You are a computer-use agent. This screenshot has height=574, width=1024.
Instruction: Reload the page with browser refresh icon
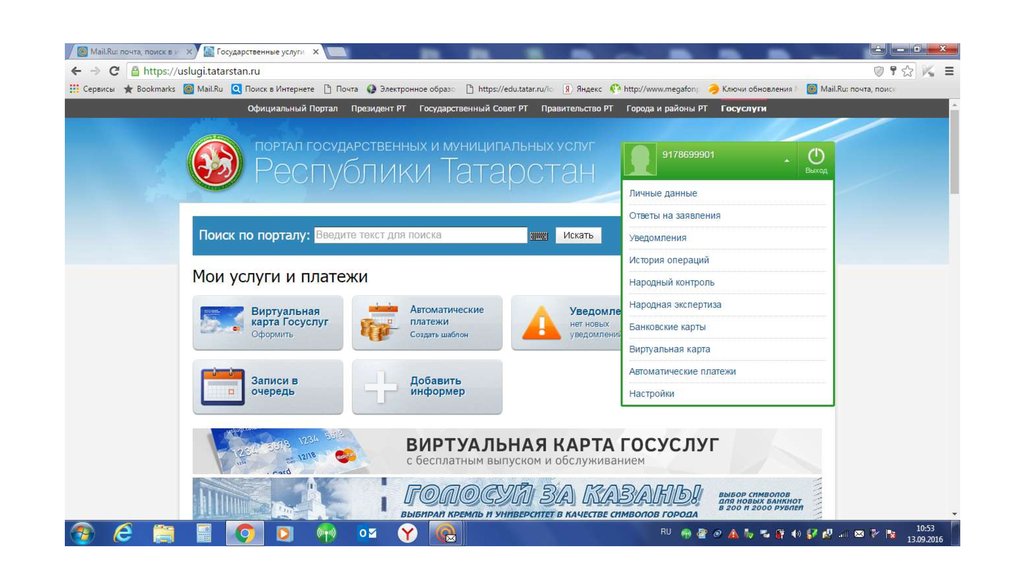tap(114, 71)
